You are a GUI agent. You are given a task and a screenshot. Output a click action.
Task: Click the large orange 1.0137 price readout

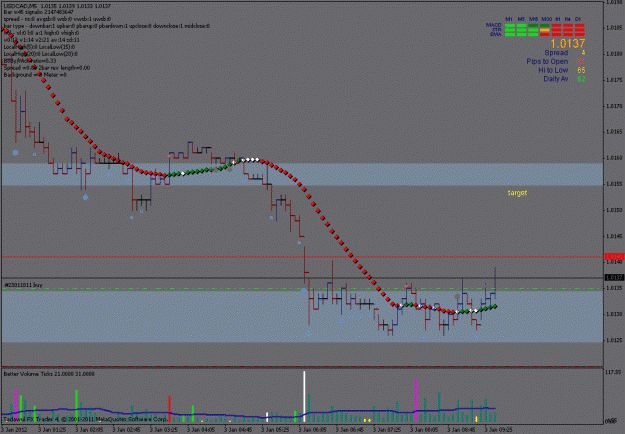tap(568, 43)
